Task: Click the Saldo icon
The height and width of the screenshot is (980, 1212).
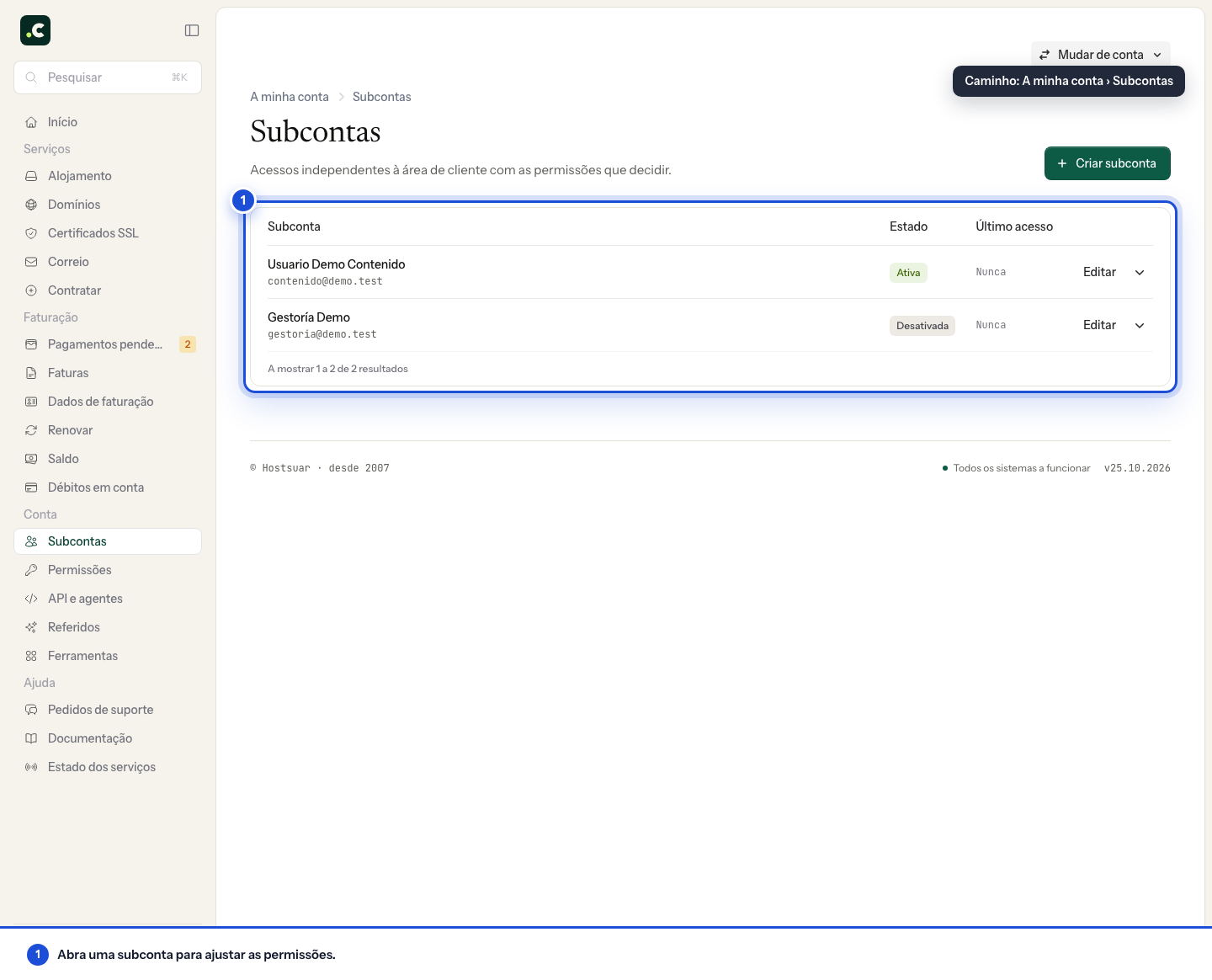Action: coord(31,459)
